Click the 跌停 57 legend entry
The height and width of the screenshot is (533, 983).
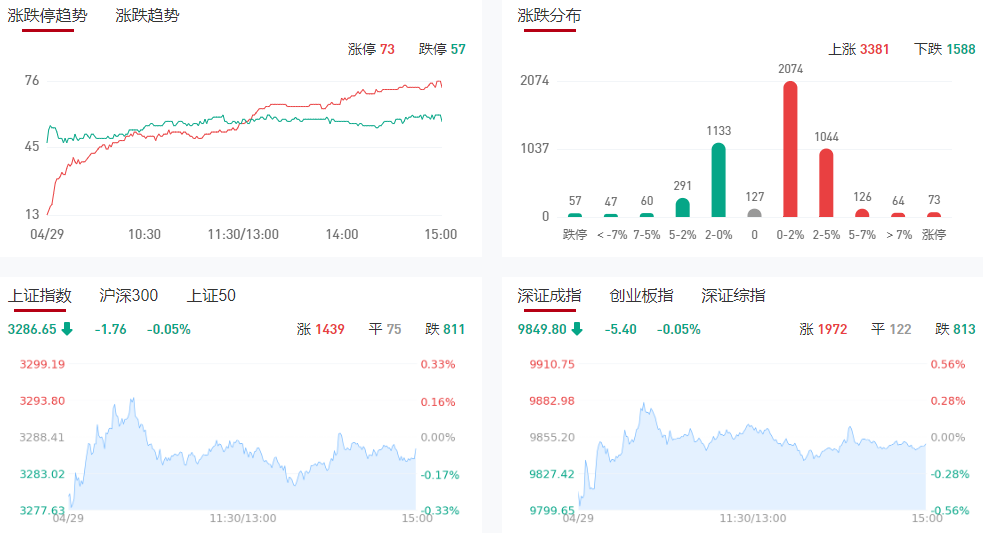pyautogui.click(x=442, y=49)
